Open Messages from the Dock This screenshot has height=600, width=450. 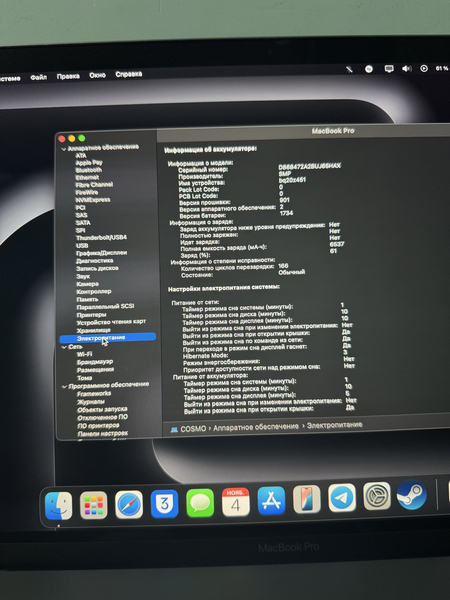pyautogui.click(x=200, y=503)
